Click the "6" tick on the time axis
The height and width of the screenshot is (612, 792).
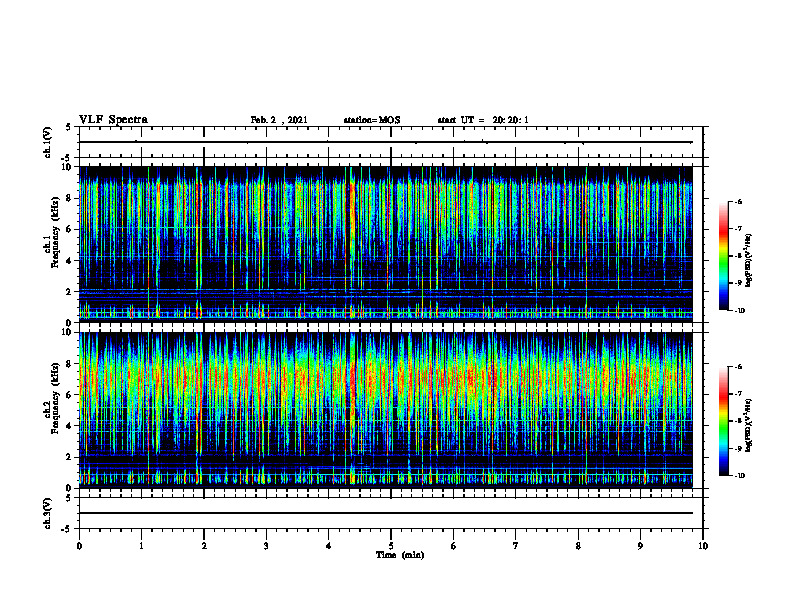coord(454,546)
